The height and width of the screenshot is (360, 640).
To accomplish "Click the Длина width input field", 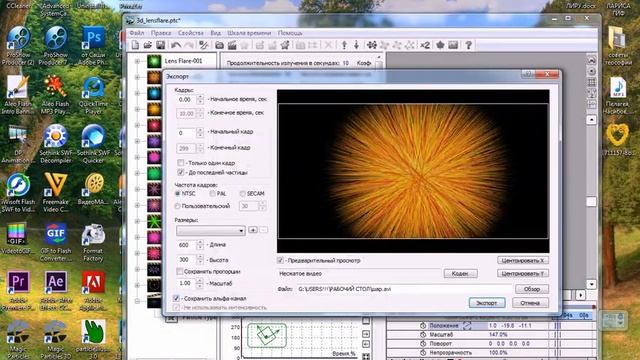I will (x=186, y=245).
